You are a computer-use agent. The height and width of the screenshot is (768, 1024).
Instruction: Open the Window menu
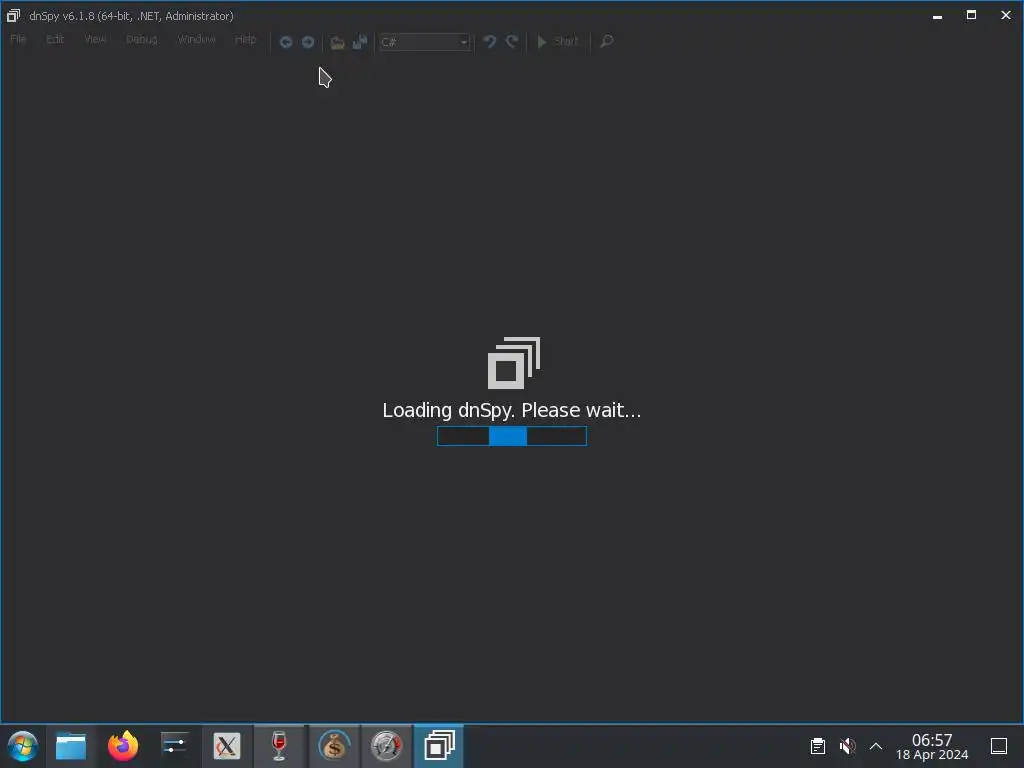[197, 39]
